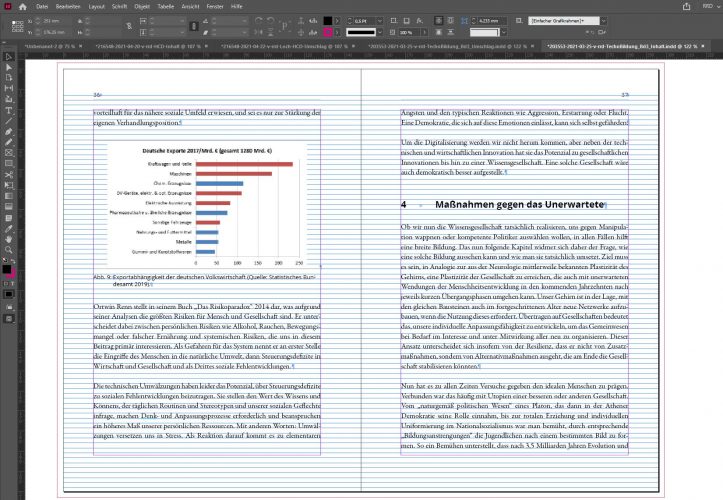723x500 pixels.
Task: Select the Line tool
Action: click(x=8, y=121)
